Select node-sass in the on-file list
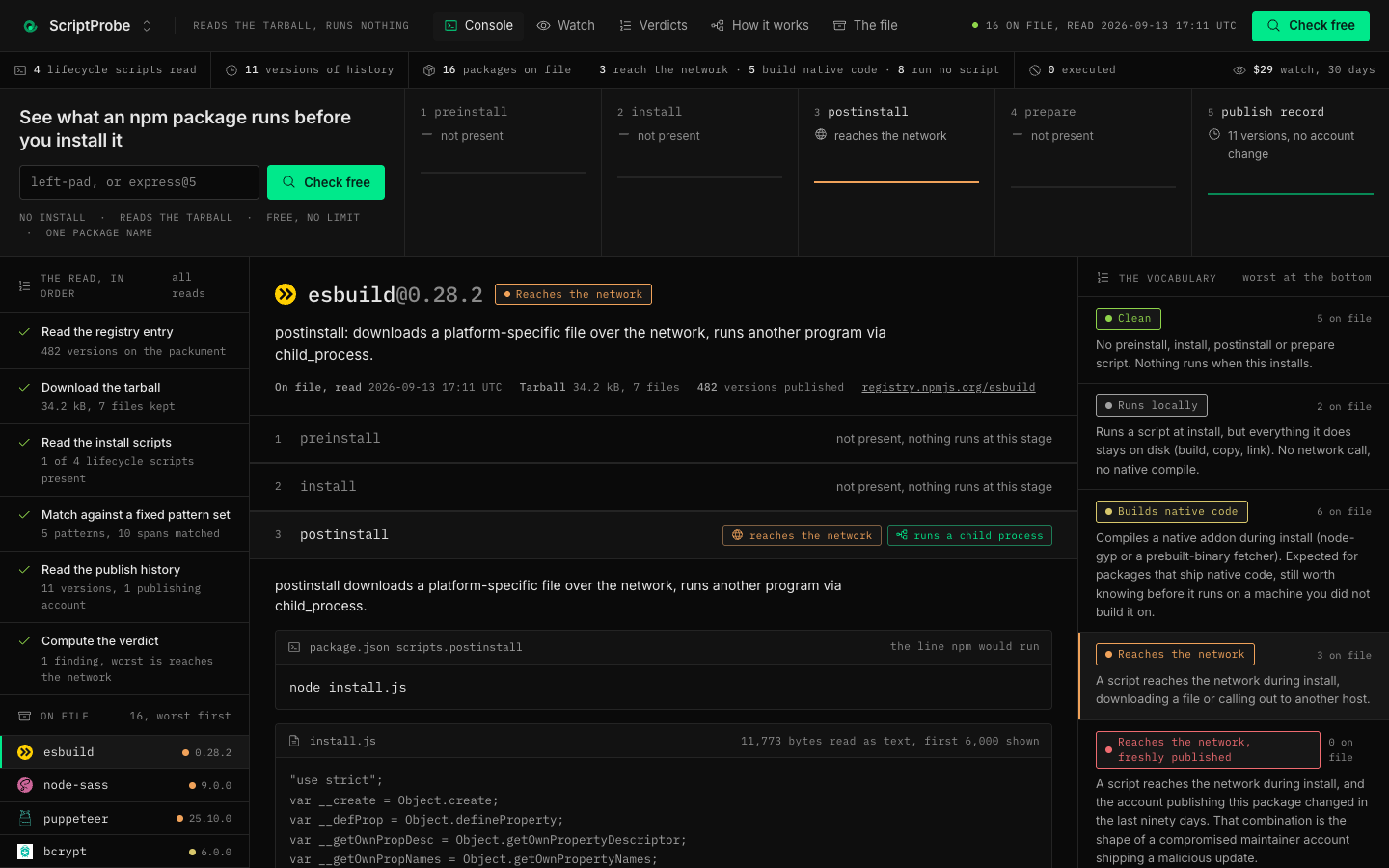Image resolution: width=1389 pixels, height=868 pixels. pos(124,785)
